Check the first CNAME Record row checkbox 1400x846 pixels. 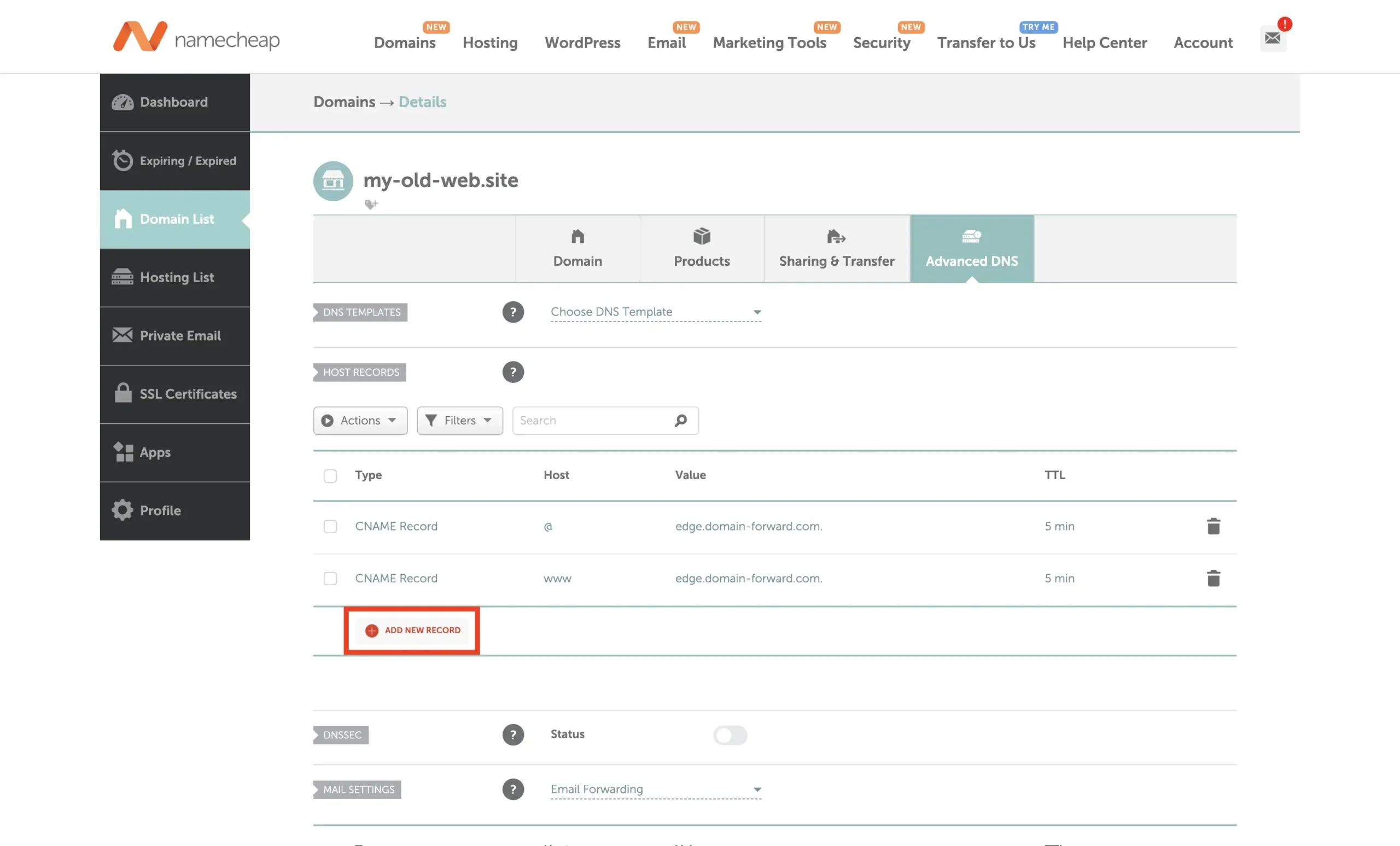[329, 526]
